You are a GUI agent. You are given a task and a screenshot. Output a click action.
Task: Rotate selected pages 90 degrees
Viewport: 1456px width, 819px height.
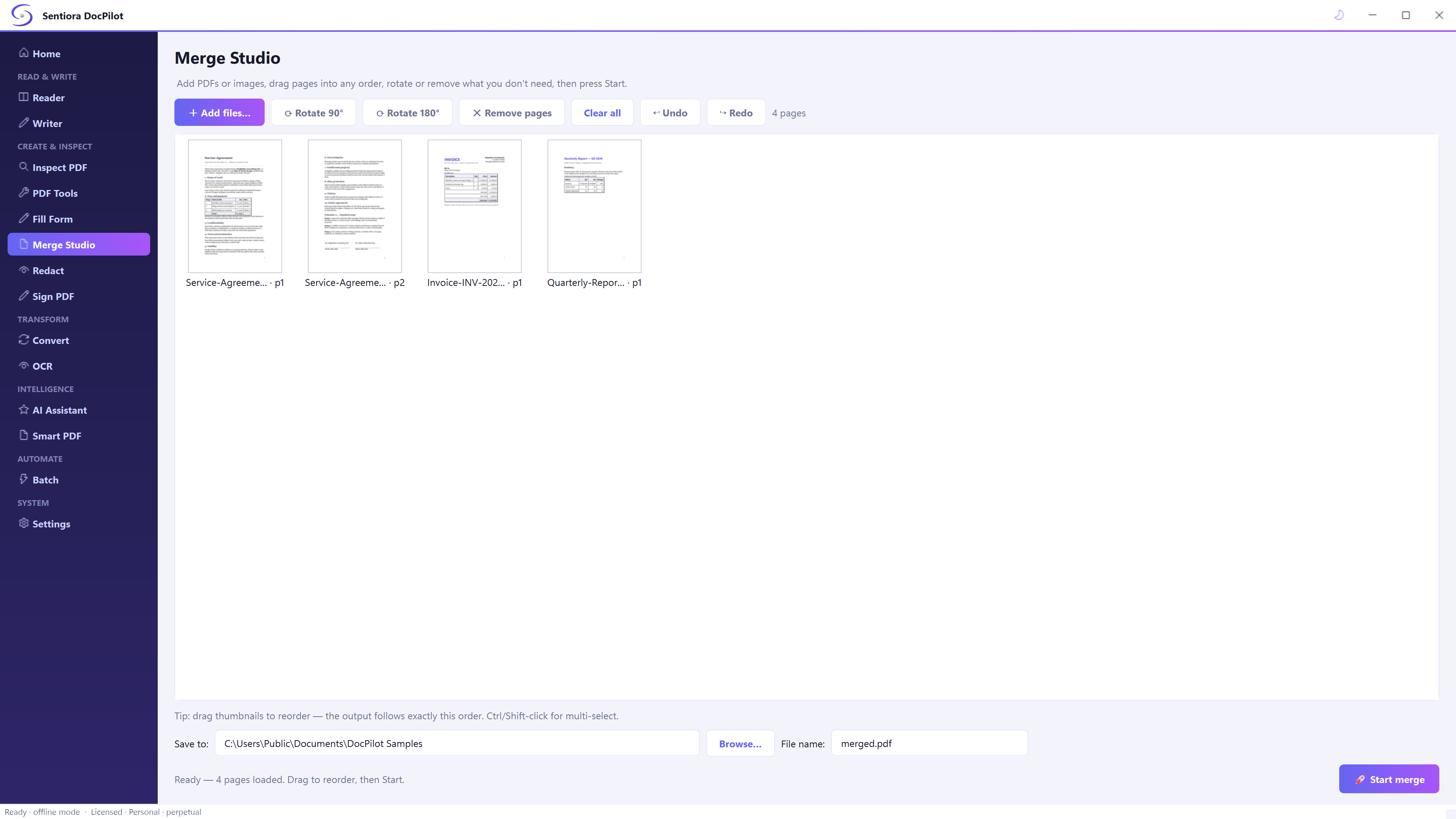[x=314, y=113]
